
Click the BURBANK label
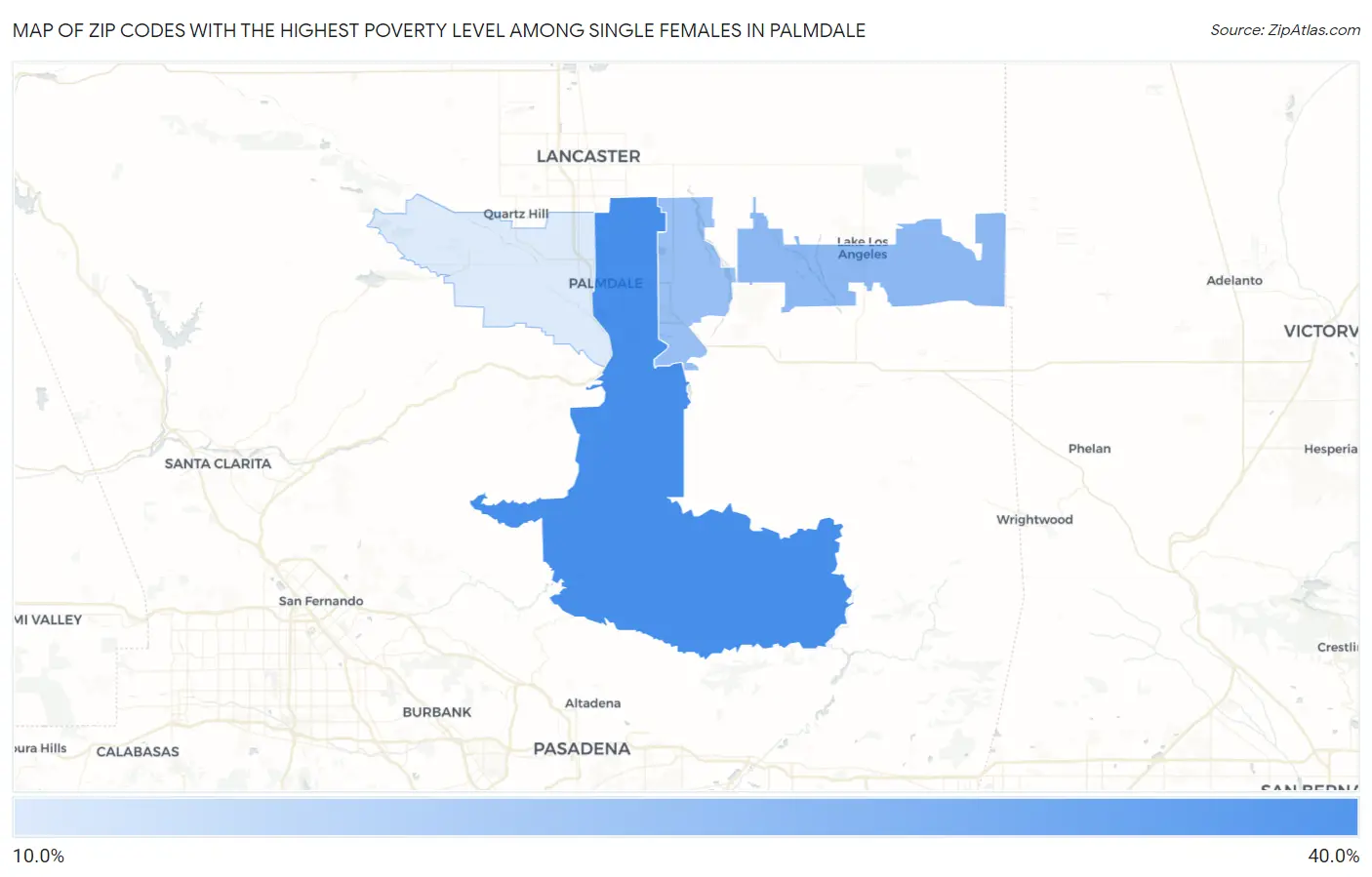tap(437, 712)
